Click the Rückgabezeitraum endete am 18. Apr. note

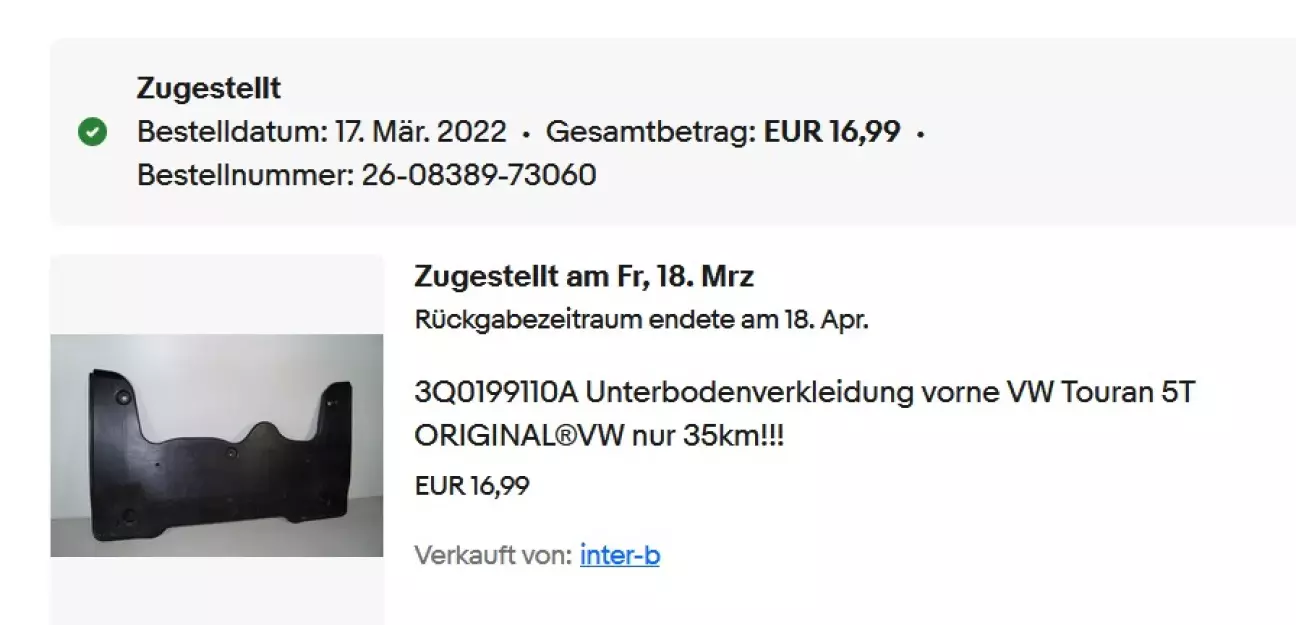click(x=641, y=321)
